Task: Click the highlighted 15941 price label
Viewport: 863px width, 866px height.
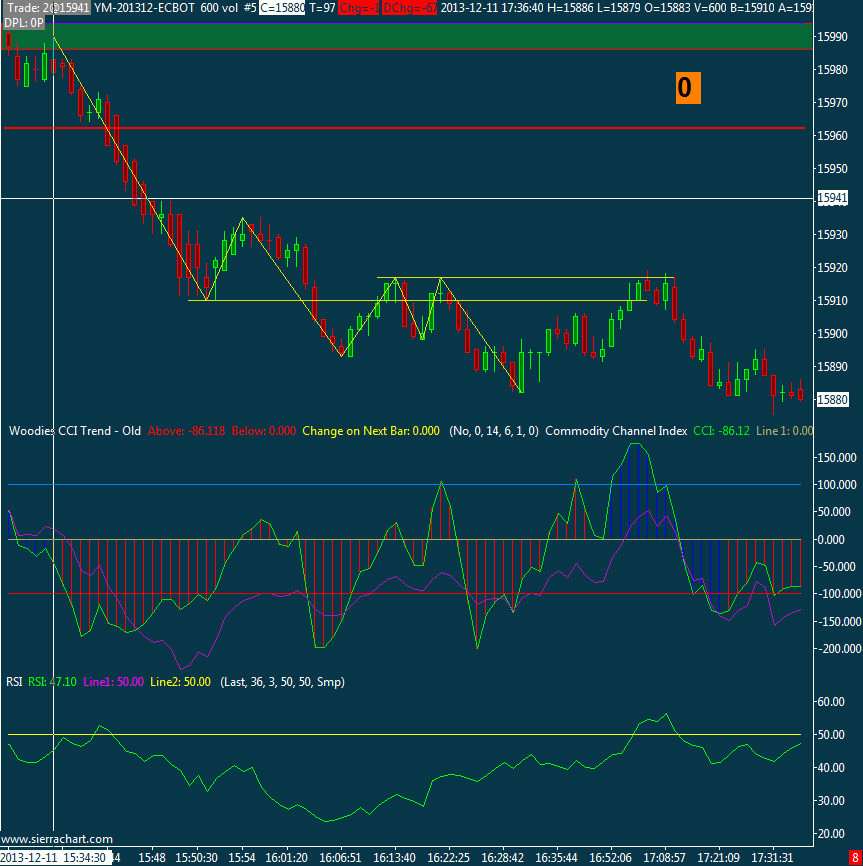Action: click(x=832, y=198)
